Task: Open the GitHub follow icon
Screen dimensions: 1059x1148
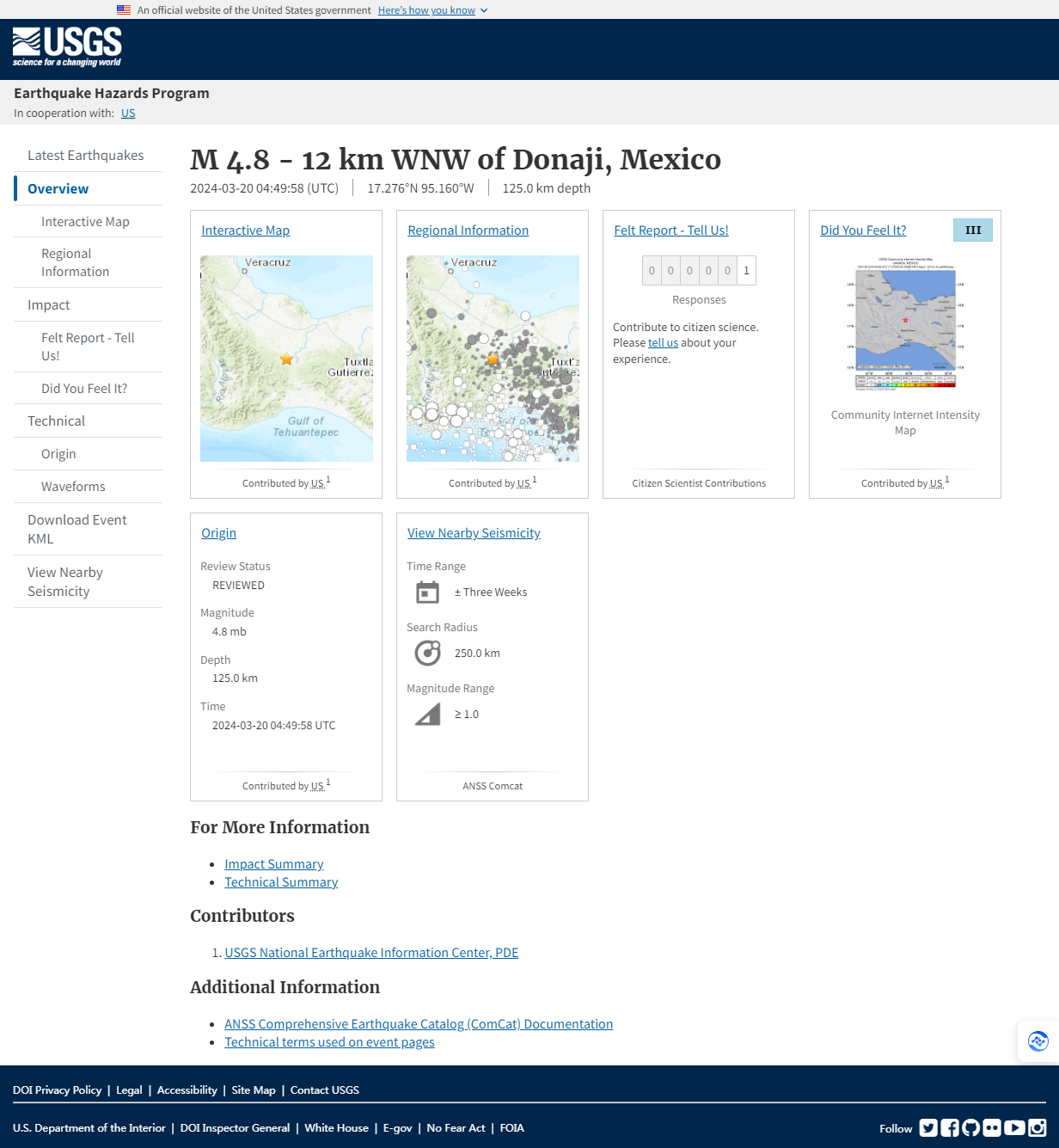Action: pyautogui.click(x=971, y=1127)
